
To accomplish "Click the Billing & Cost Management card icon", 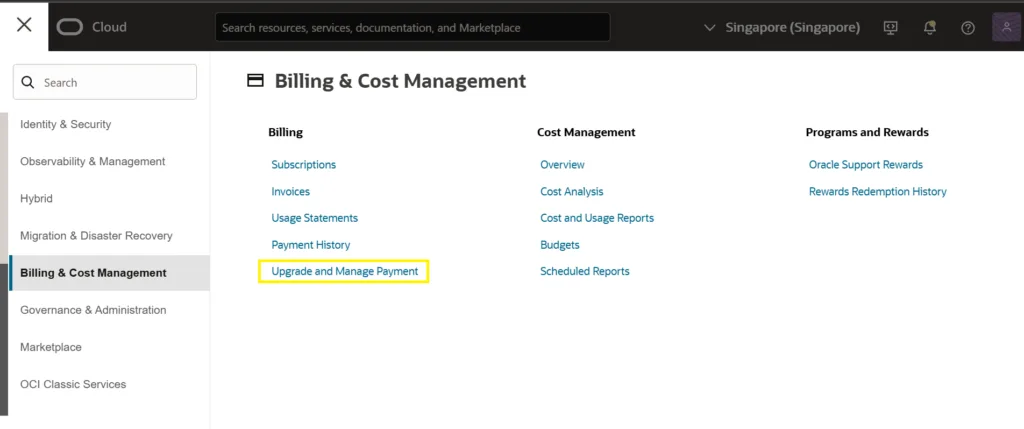I will [x=255, y=81].
